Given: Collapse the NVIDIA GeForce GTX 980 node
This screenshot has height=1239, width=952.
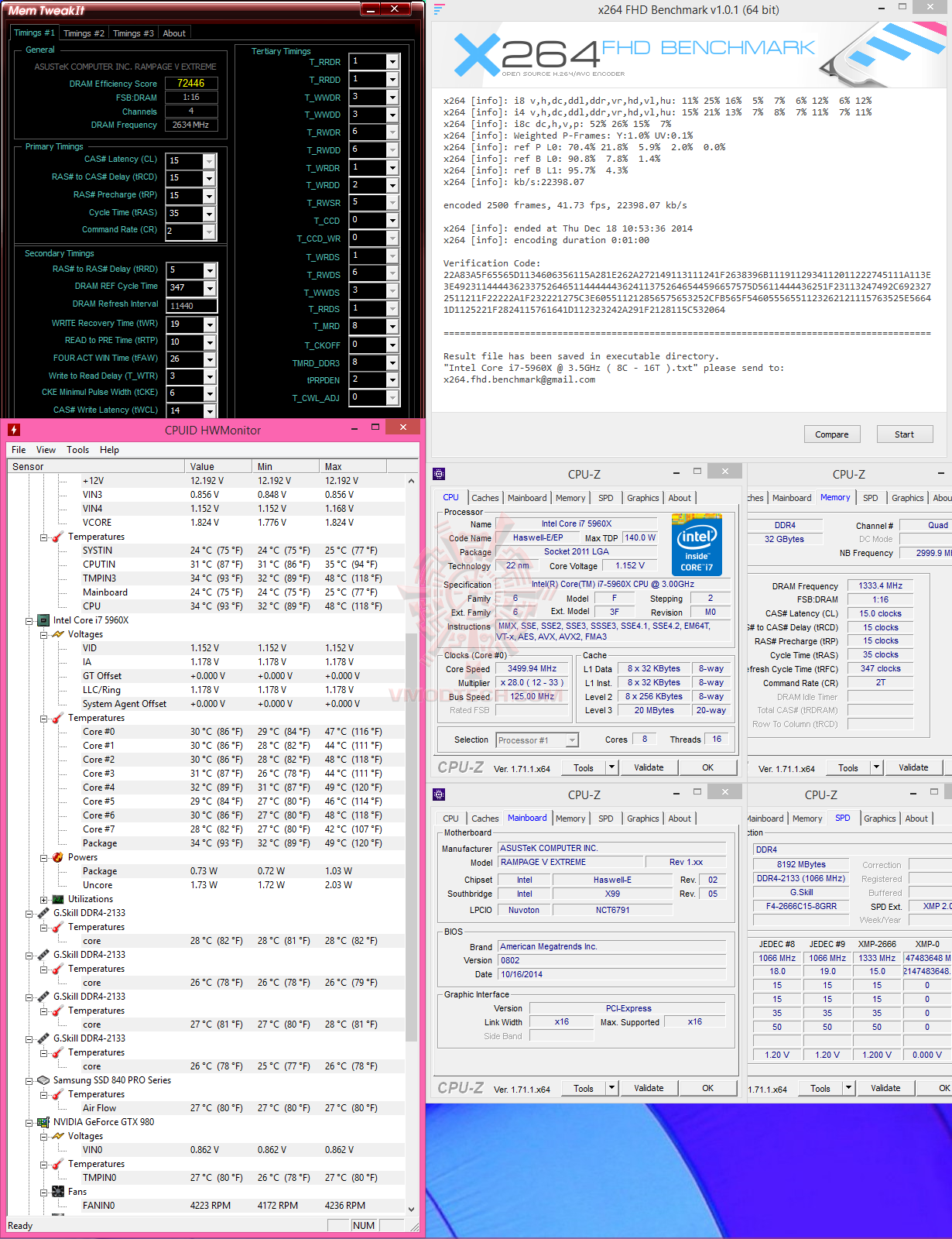Looking at the screenshot, I should [29, 1123].
